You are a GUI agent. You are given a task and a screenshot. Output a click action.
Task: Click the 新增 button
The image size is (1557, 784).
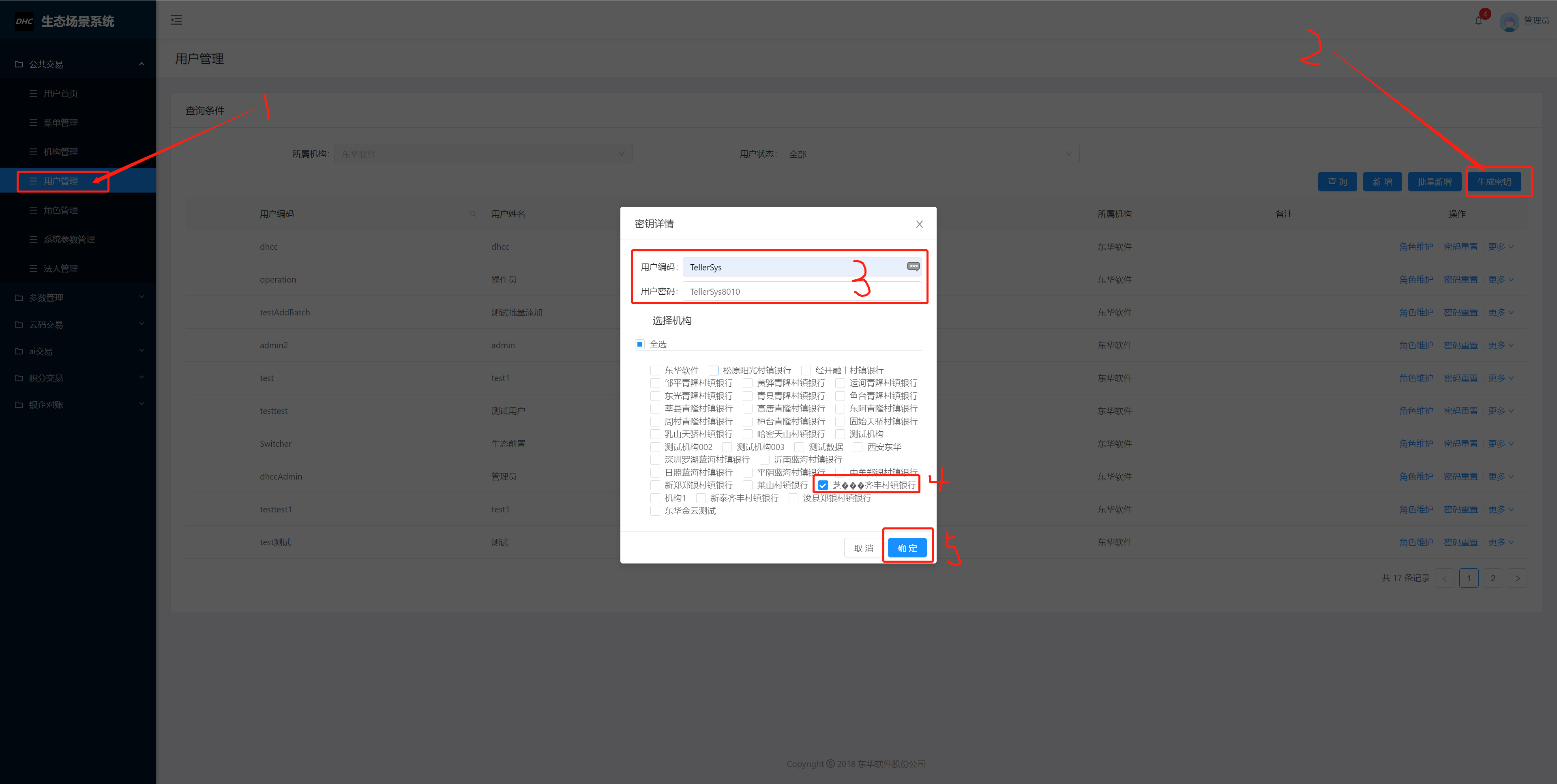pos(1382,181)
